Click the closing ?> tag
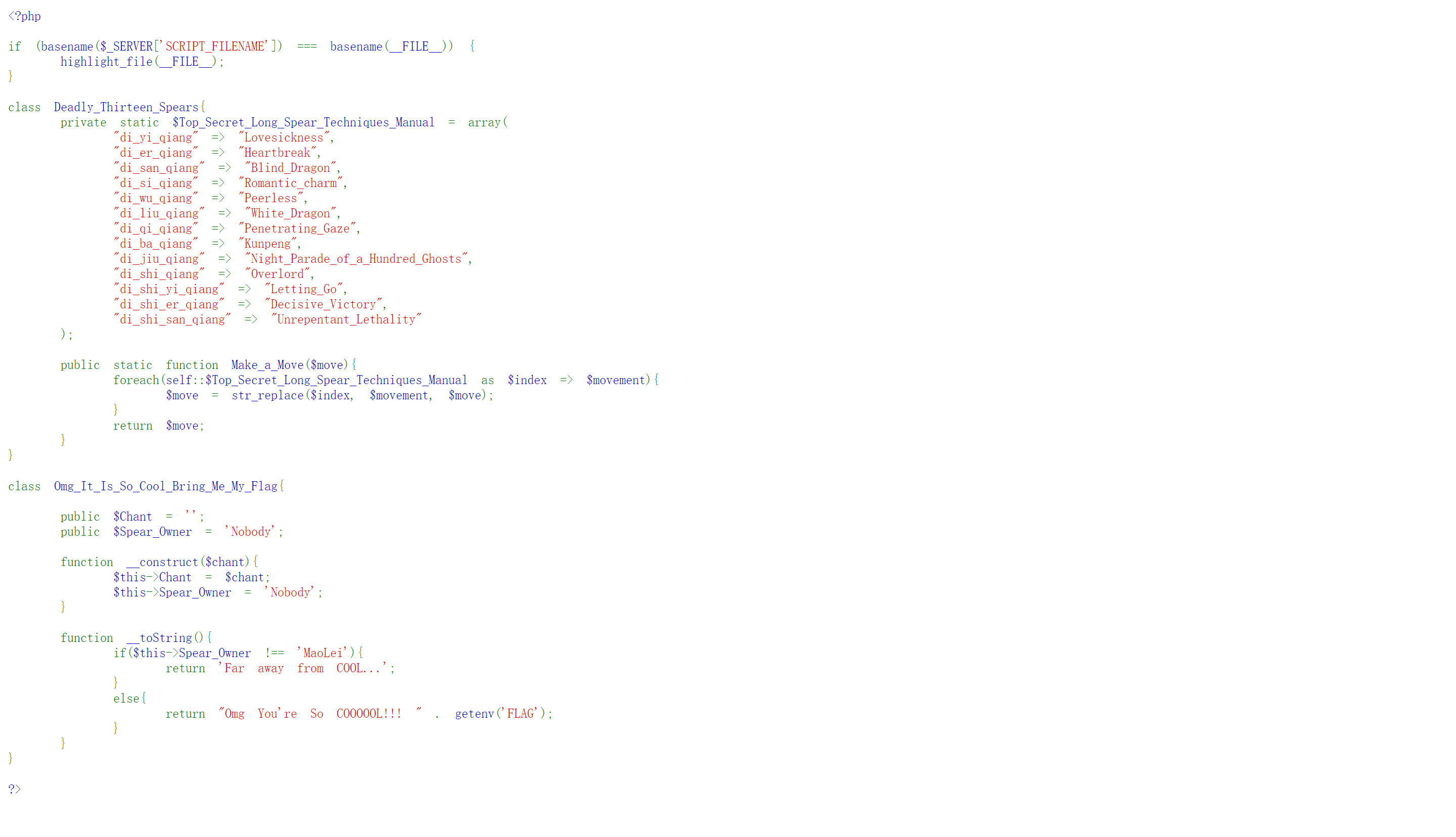The width and height of the screenshot is (1456, 837). pyautogui.click(x=14, y=789)
